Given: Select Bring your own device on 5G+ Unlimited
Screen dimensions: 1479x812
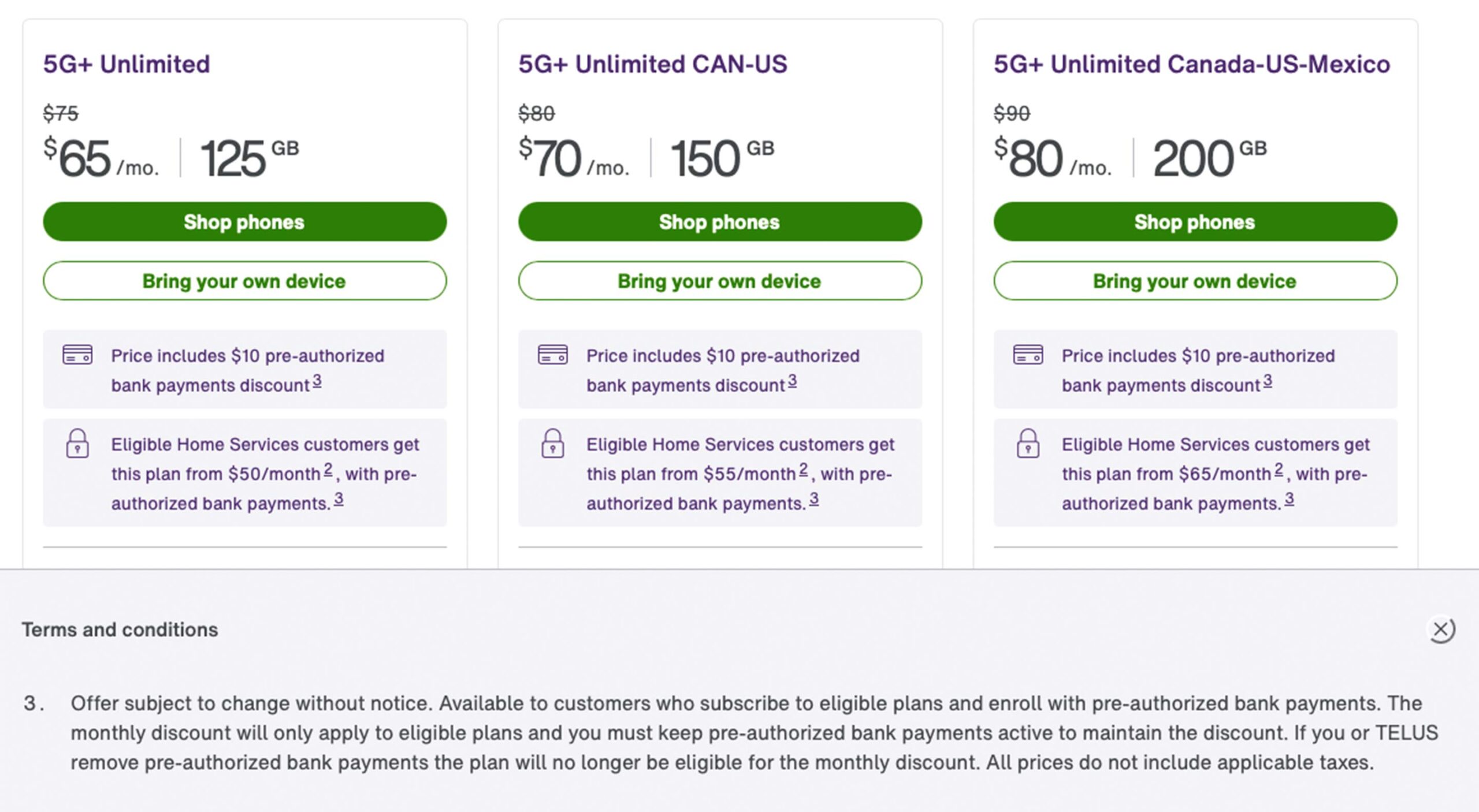Looking at the screenshot, I should coord(243,281).
